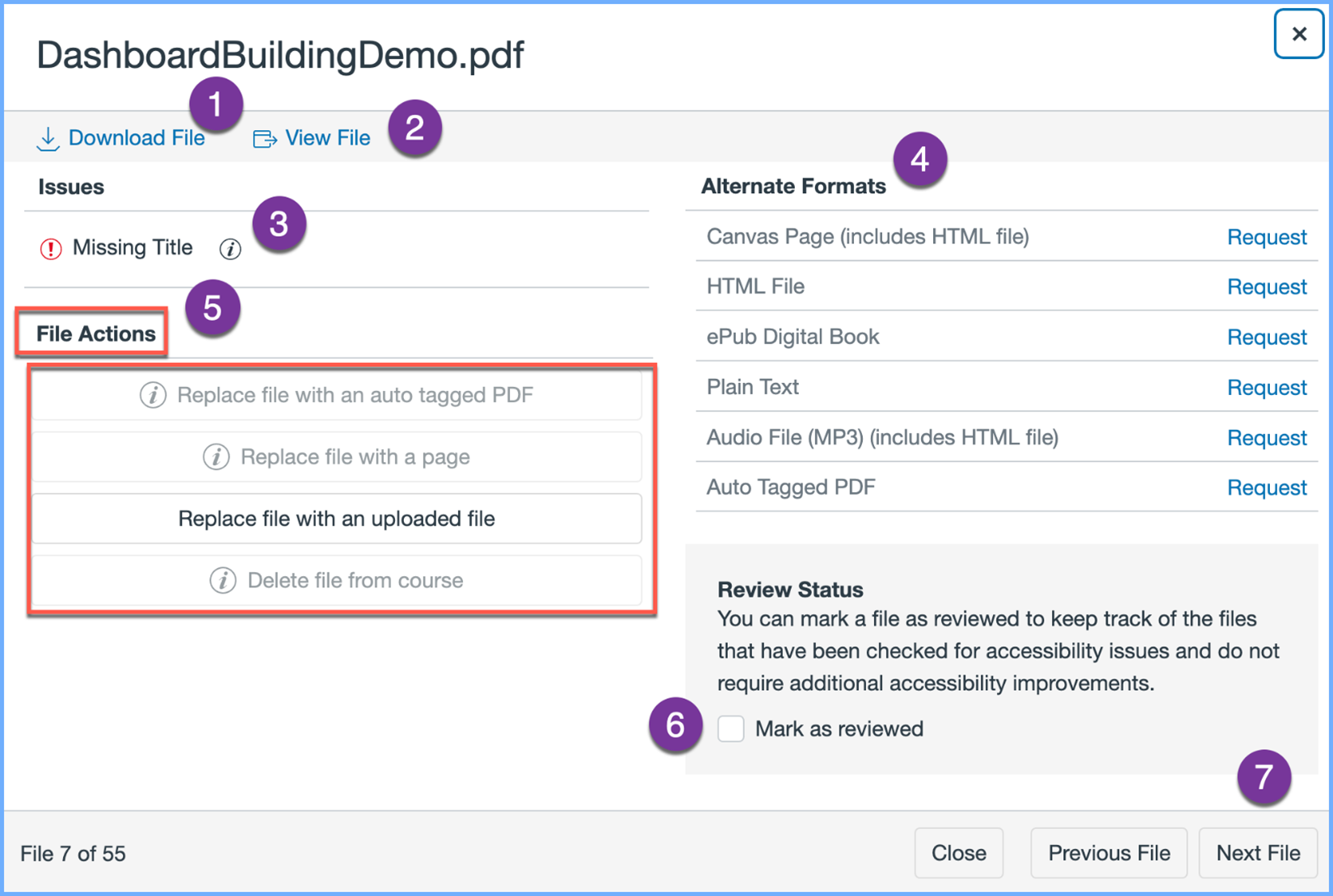Click the File Actions heading
This screenshot has height=896, width=1333.
click(x=95, y=334)
